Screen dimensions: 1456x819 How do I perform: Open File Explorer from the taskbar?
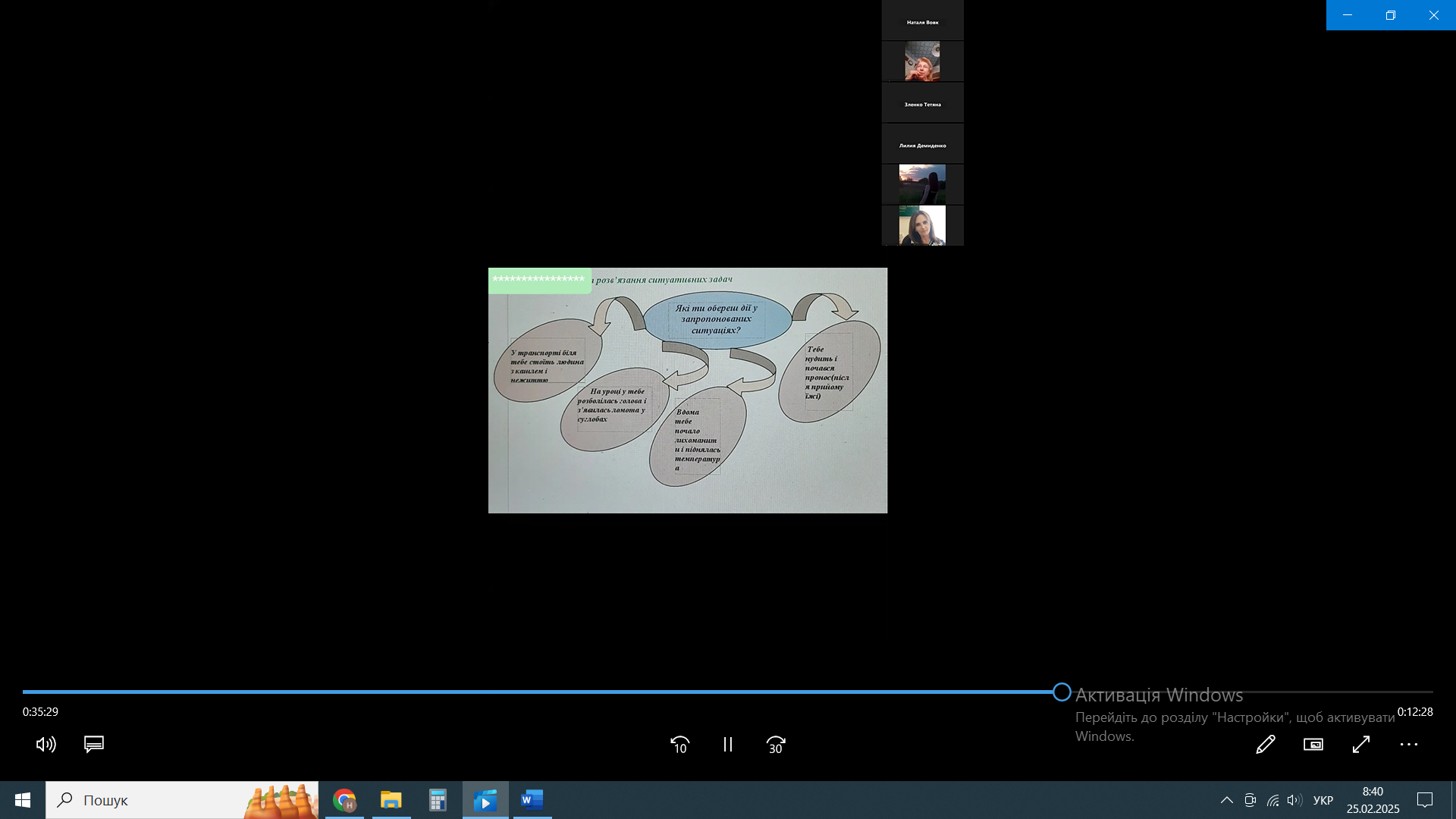click(391, 800)
